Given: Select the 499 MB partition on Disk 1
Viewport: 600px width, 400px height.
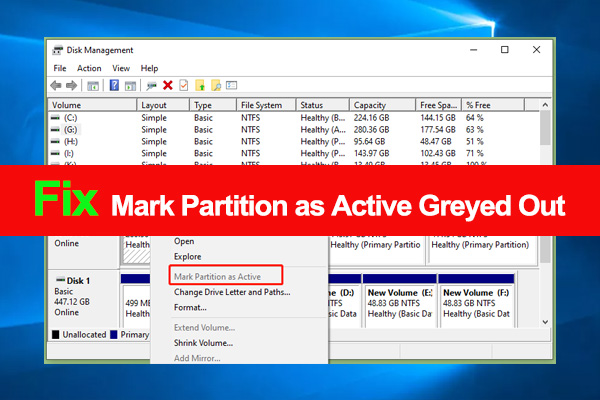Looking at the screenshot, I should pos(136,301).
